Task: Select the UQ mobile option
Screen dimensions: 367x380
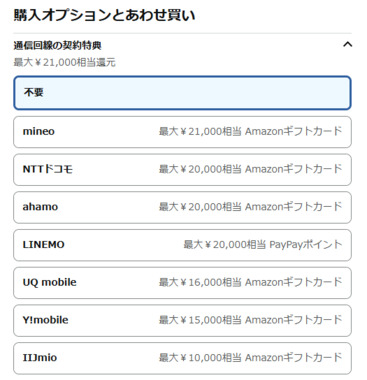Action: (182, 282)
